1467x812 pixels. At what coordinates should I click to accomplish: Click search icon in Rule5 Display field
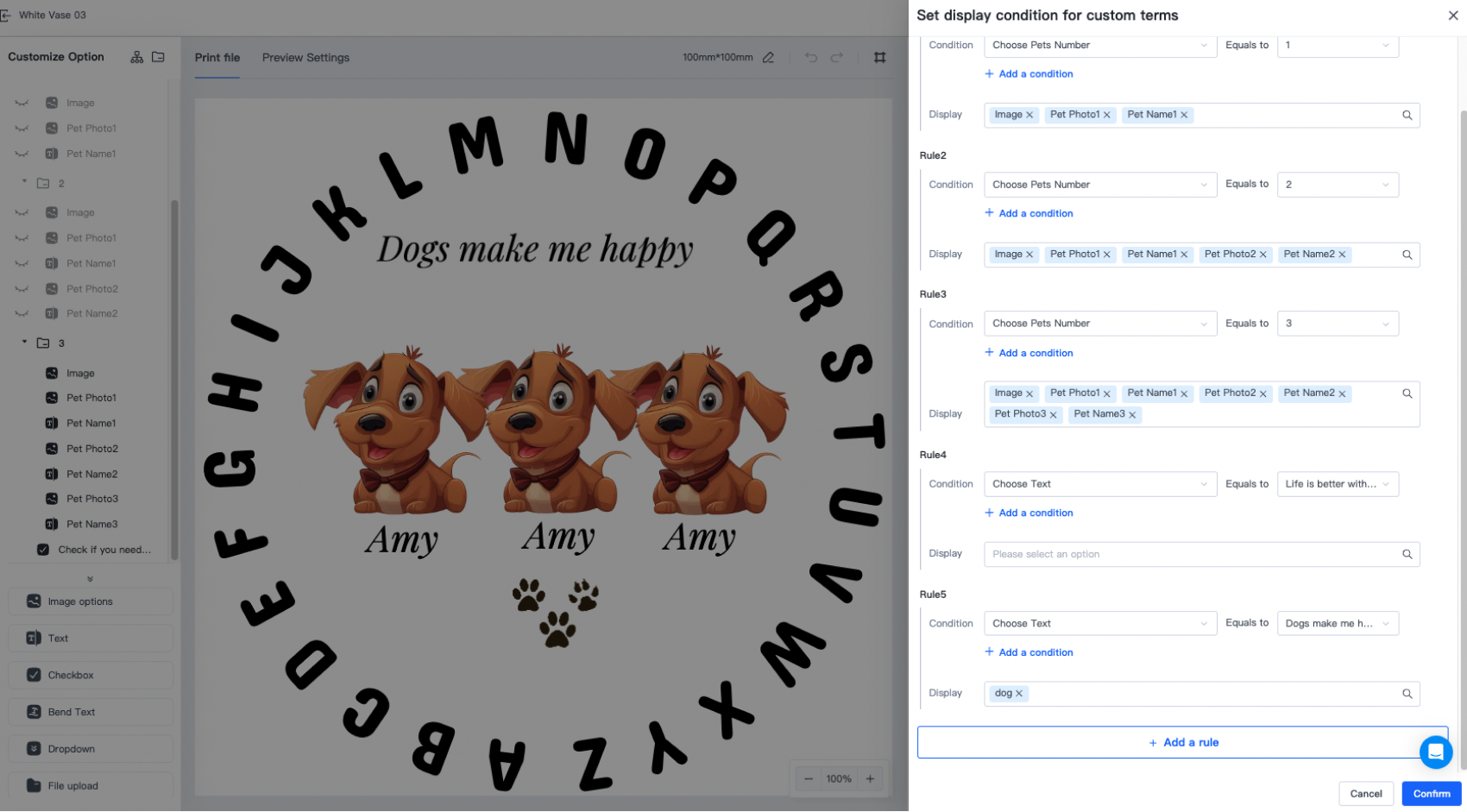[1407, 694]
